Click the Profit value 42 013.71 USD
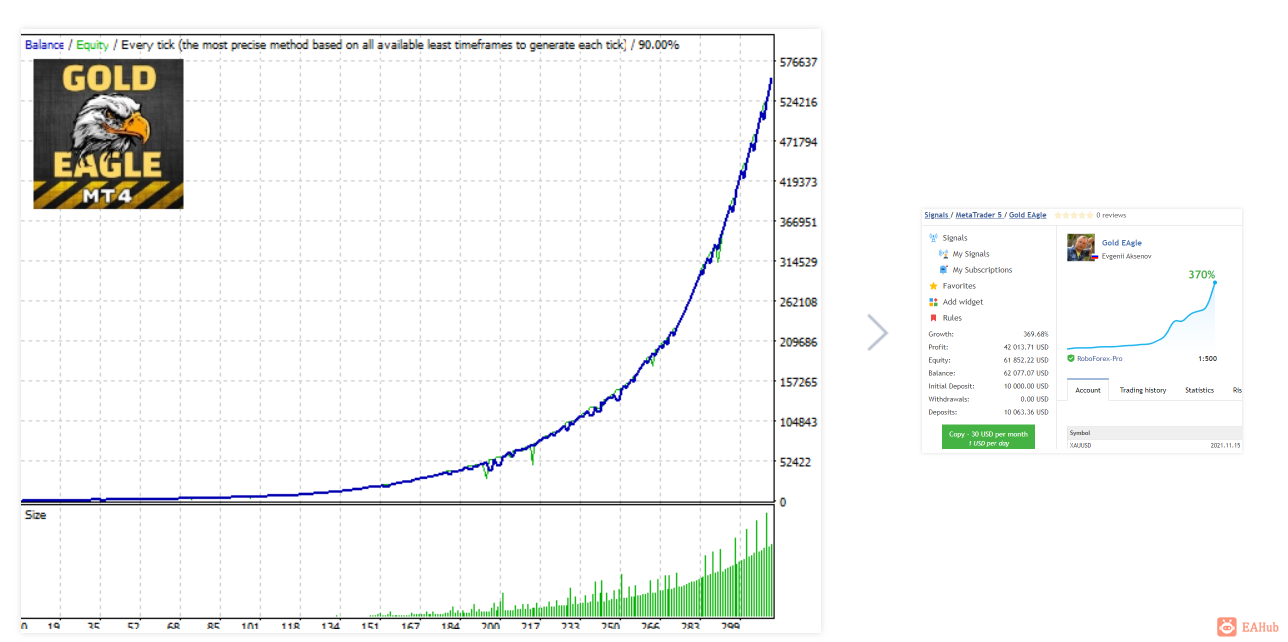The height and width of the screenshot is (642, 1288). point(1026,347)
